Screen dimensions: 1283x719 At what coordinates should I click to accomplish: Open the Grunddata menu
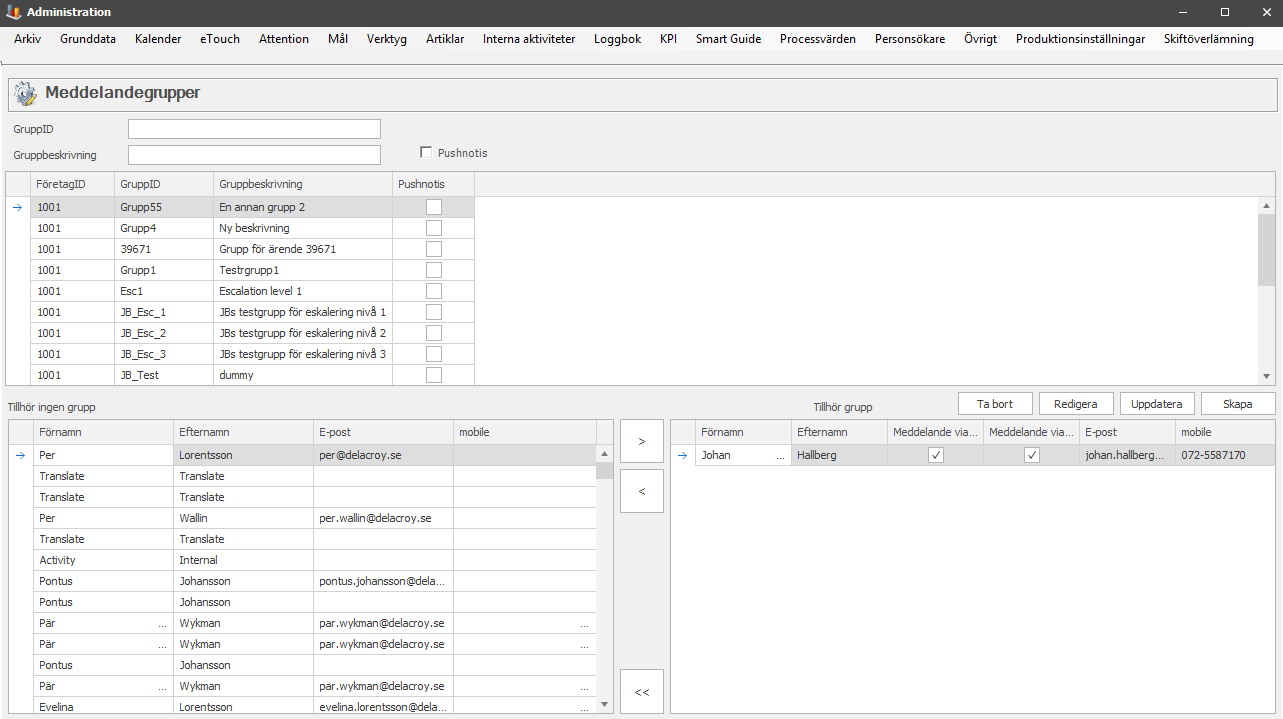[x=88, y=39]
